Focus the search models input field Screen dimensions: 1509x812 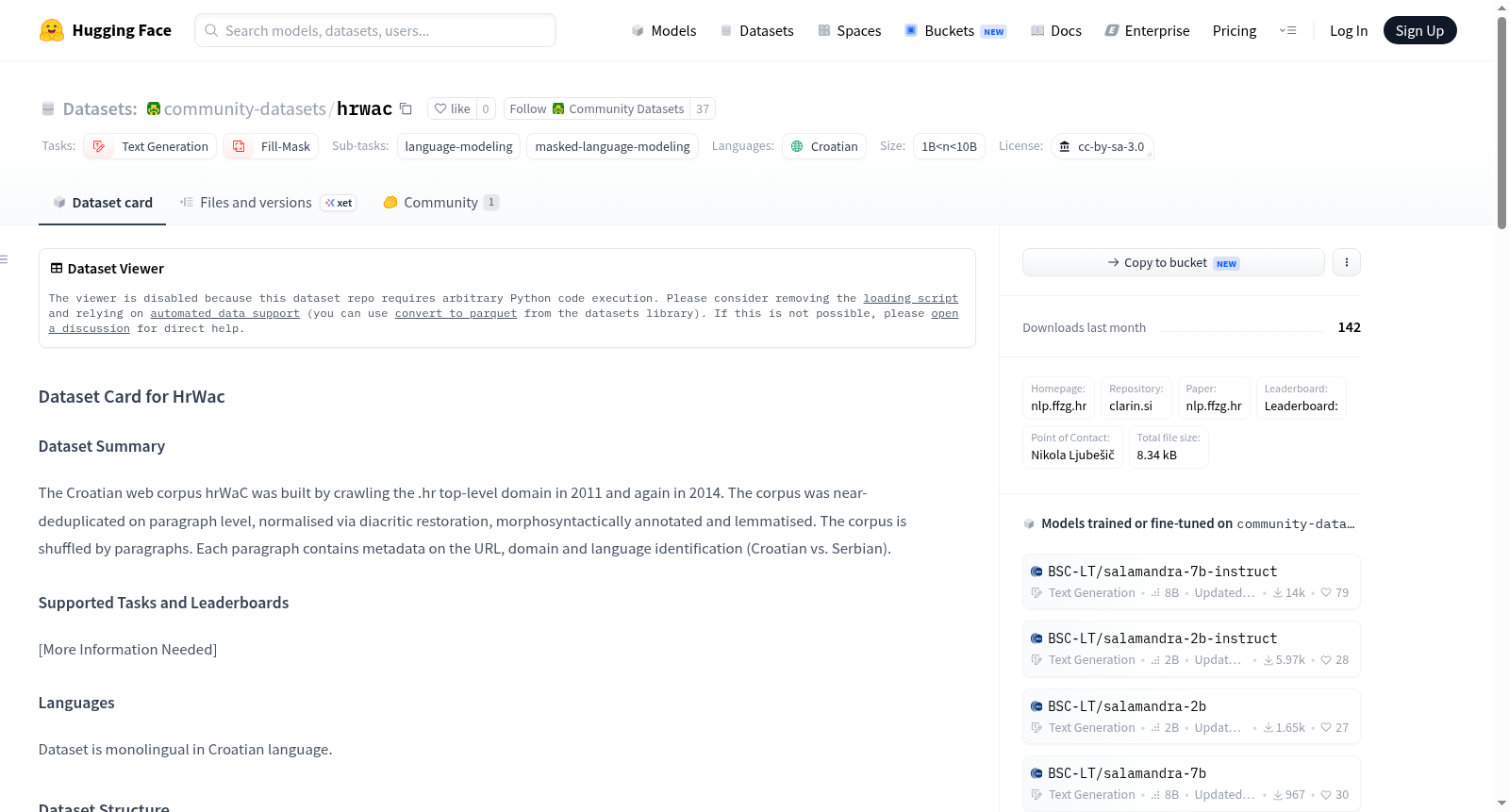click(375, 30)
